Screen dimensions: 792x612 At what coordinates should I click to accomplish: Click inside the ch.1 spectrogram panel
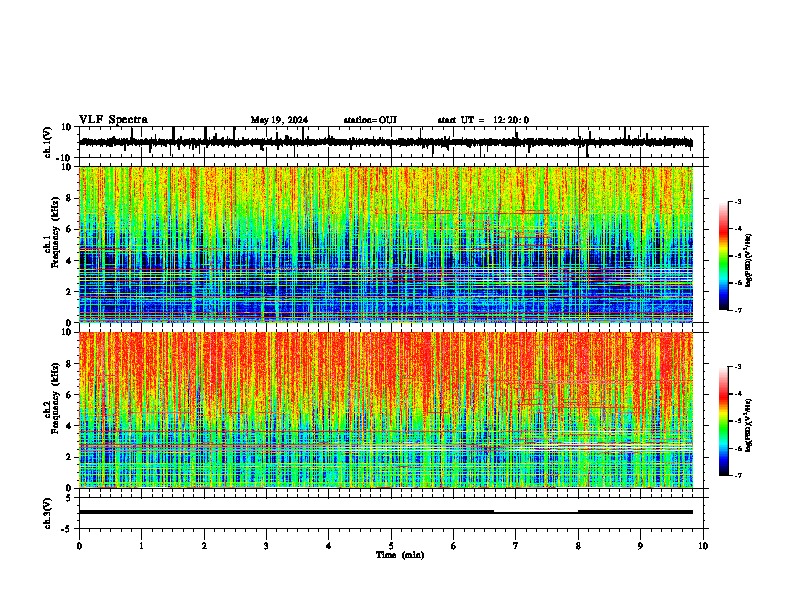[x=386, y=244]
